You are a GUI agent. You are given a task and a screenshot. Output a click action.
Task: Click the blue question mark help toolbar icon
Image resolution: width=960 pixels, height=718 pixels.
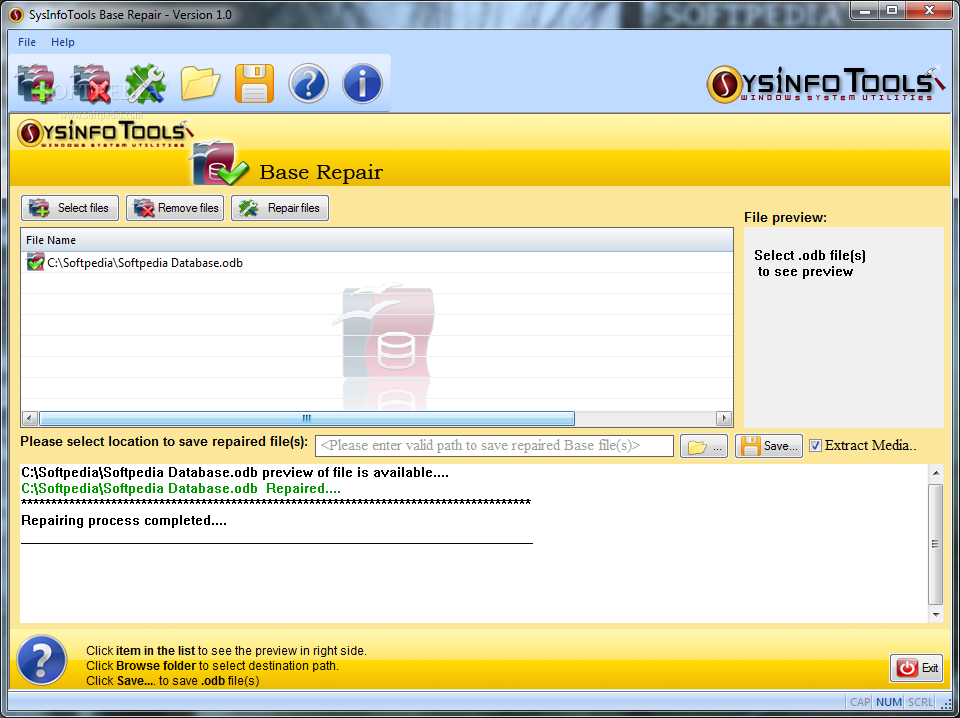click(308, 83)
